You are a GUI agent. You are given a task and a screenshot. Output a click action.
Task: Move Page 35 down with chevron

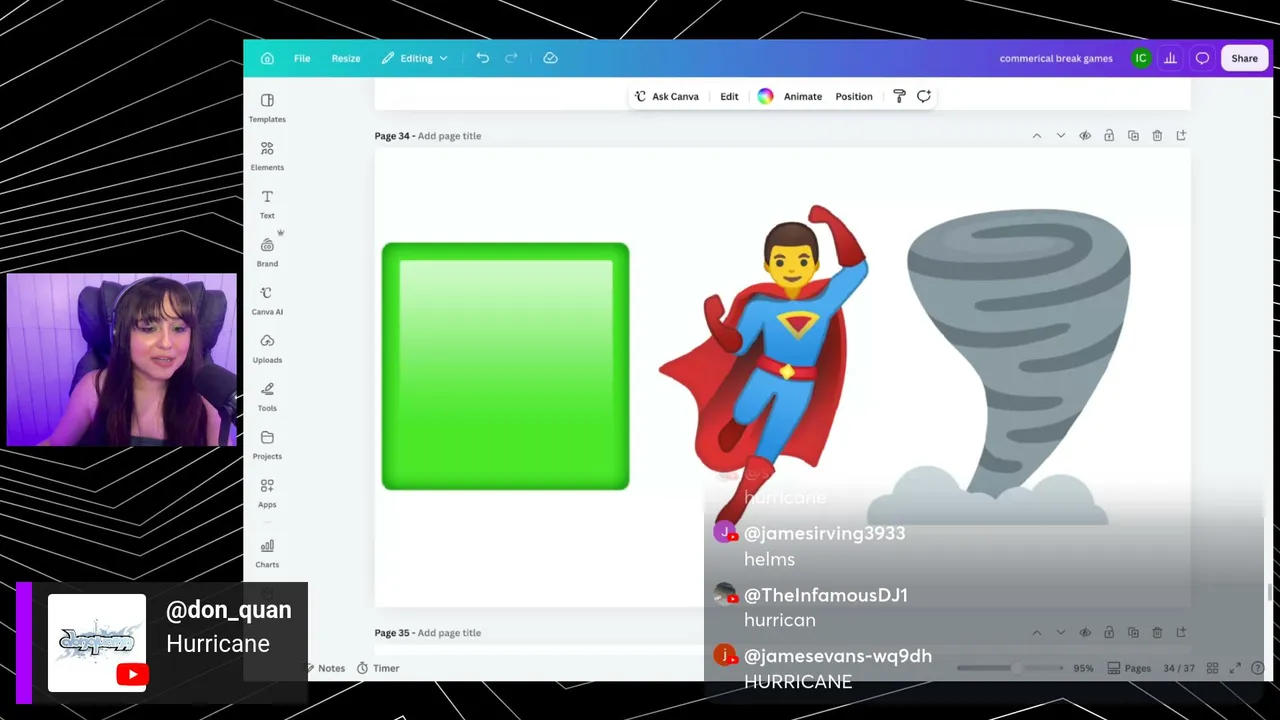pyautogui.click(x=1061, y=633)
